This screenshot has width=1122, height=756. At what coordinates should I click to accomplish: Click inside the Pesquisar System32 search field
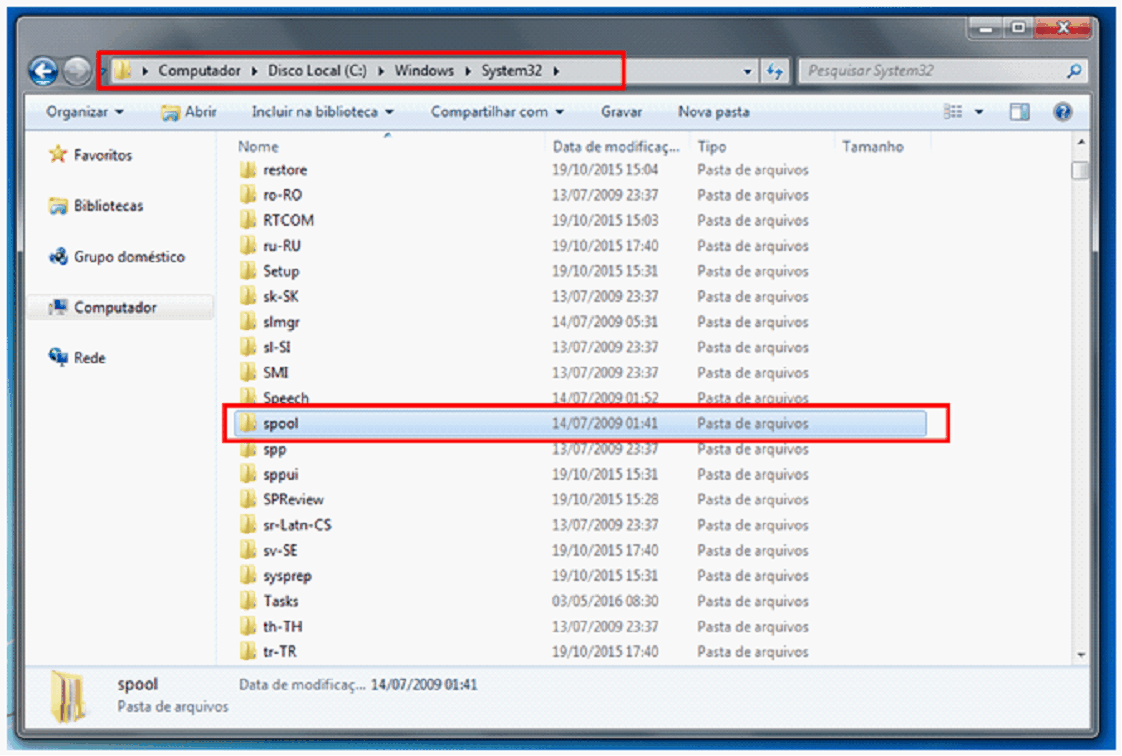[x=930, y=72]
